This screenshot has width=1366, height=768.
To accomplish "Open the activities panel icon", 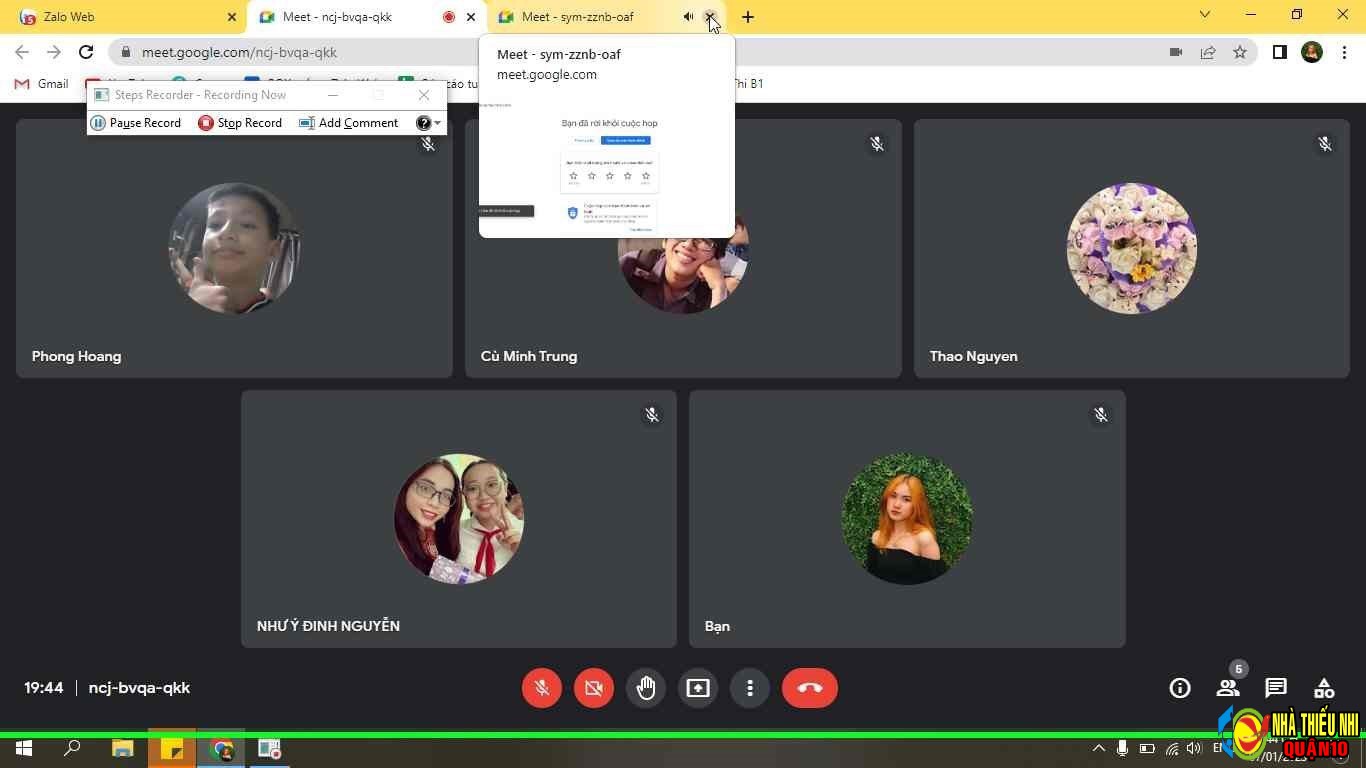I will pos(1324,688).
